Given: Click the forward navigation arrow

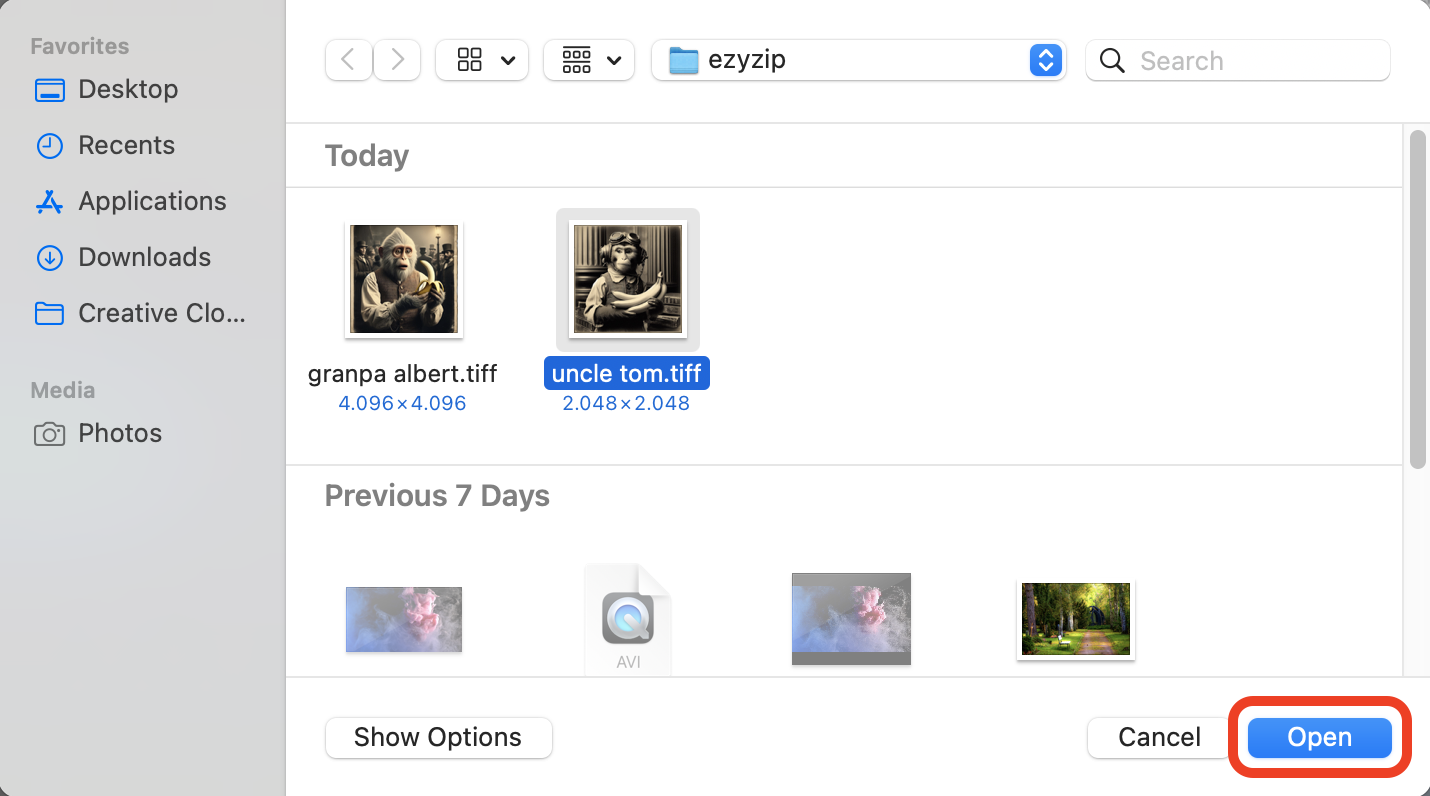Looking at the screenshot, I should tap(397, 60).
